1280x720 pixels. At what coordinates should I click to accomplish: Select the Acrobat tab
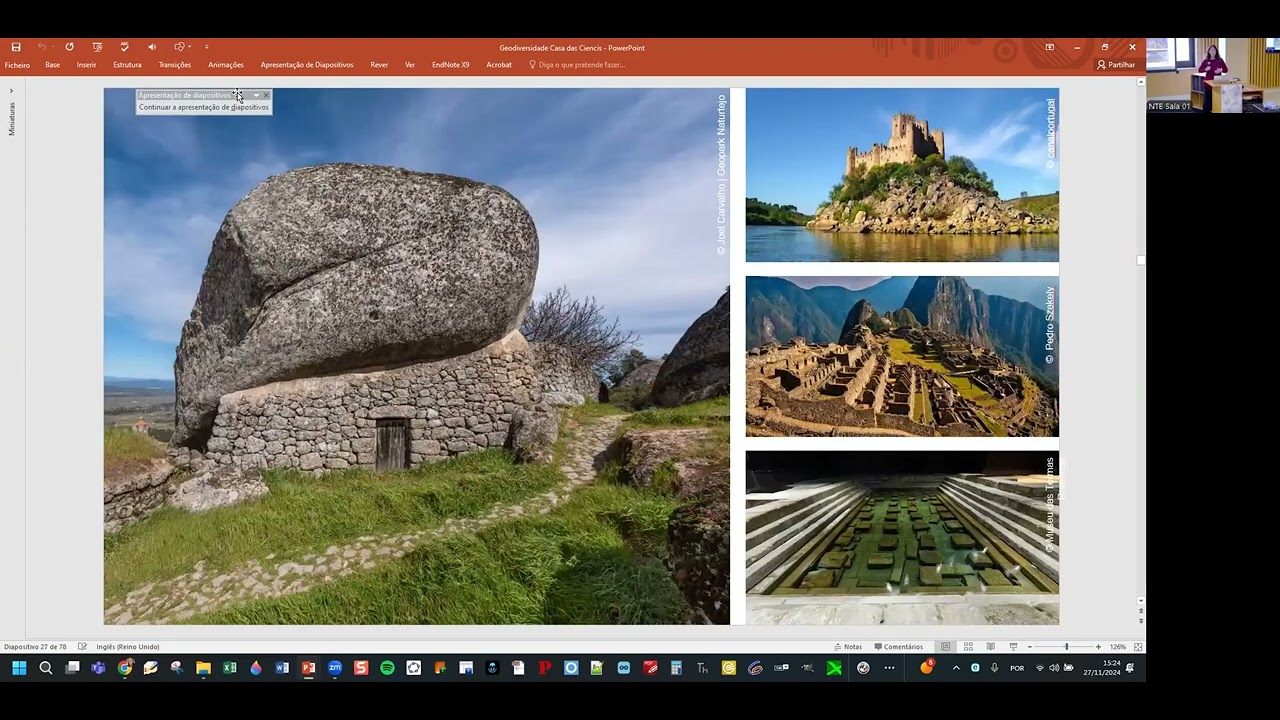(x=499, y=65)
